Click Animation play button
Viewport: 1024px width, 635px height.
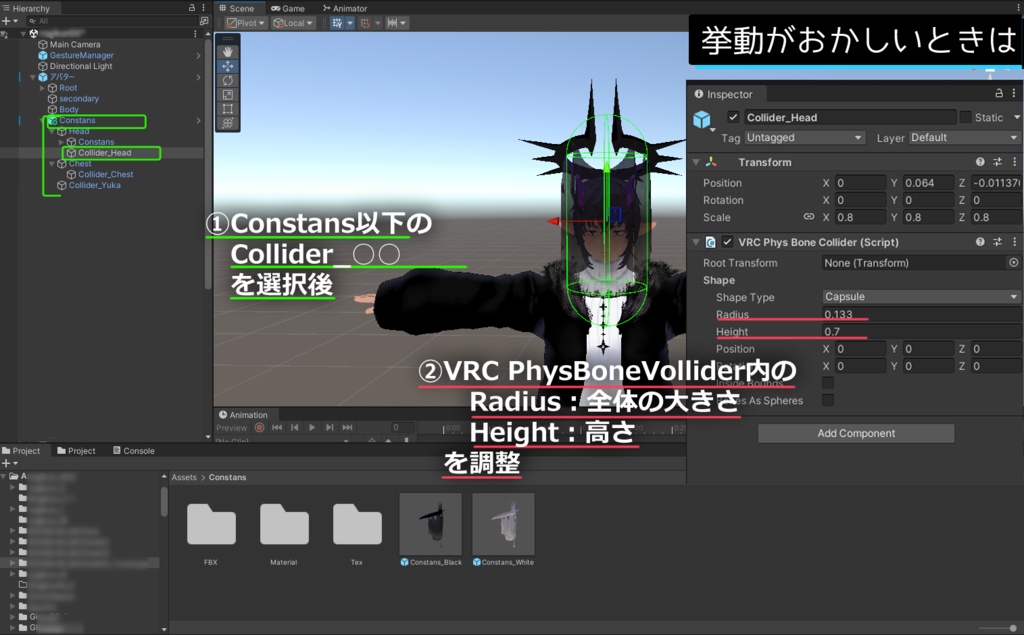[312, 427]
